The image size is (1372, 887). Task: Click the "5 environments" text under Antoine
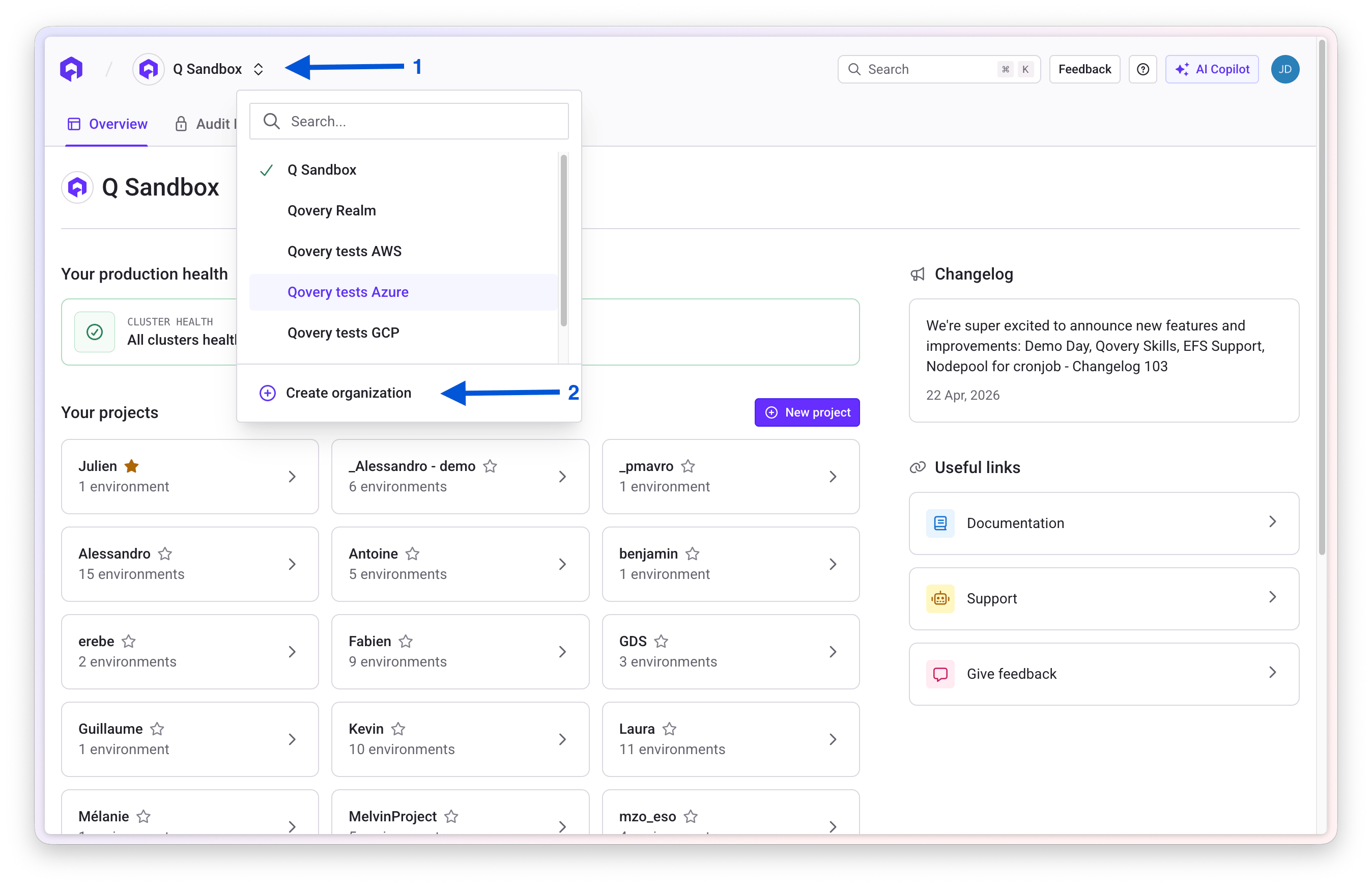coord(397,574)
